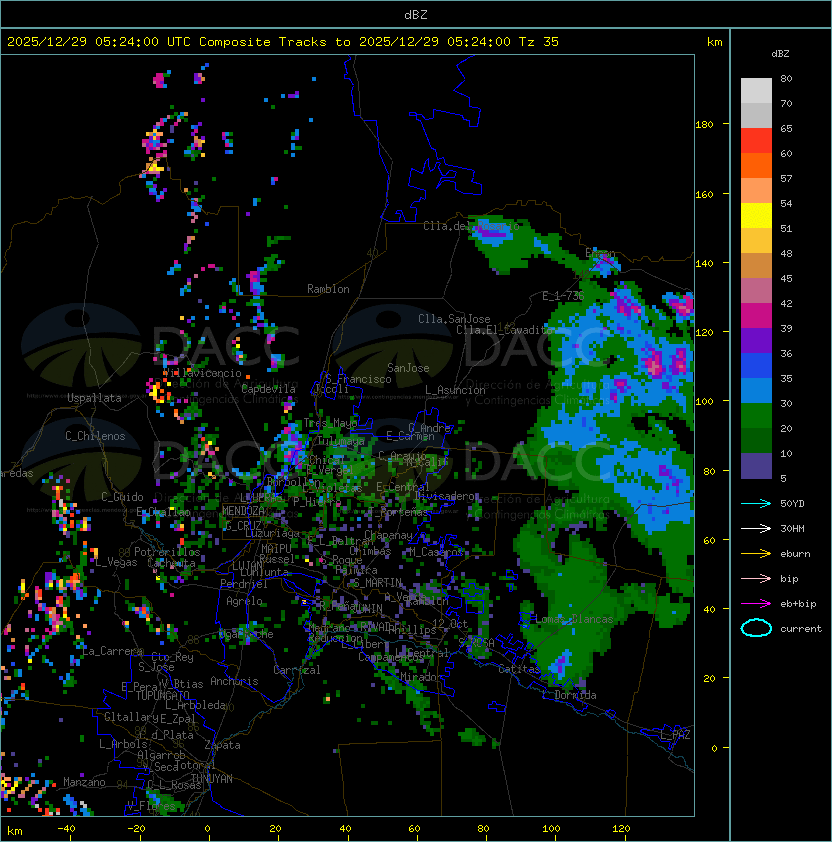This screenshot has height=842, width=832.
Task: Click the 'Tres_Mayo' map label
Action: (x=330, y=423)
